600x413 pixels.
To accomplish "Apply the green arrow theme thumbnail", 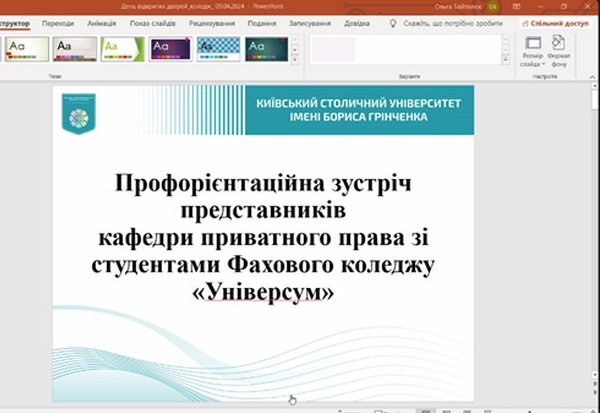I will pos(122,49).
